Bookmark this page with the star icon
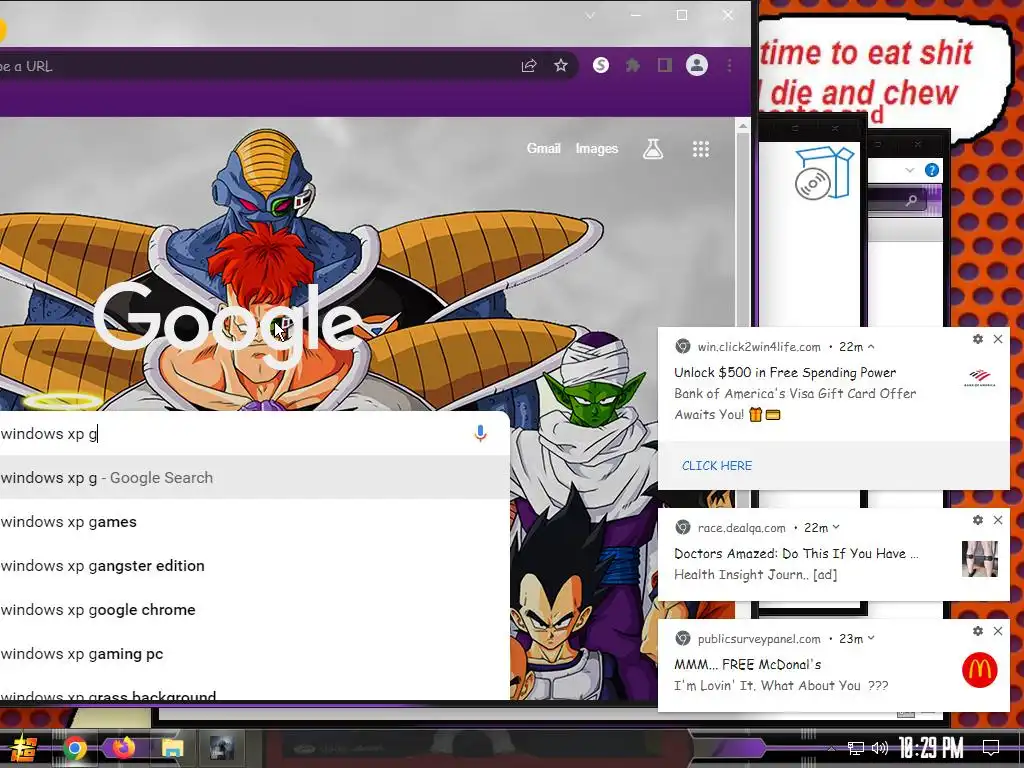The image size is (1024, 768). pyautogui.click(x=561, y=65)
